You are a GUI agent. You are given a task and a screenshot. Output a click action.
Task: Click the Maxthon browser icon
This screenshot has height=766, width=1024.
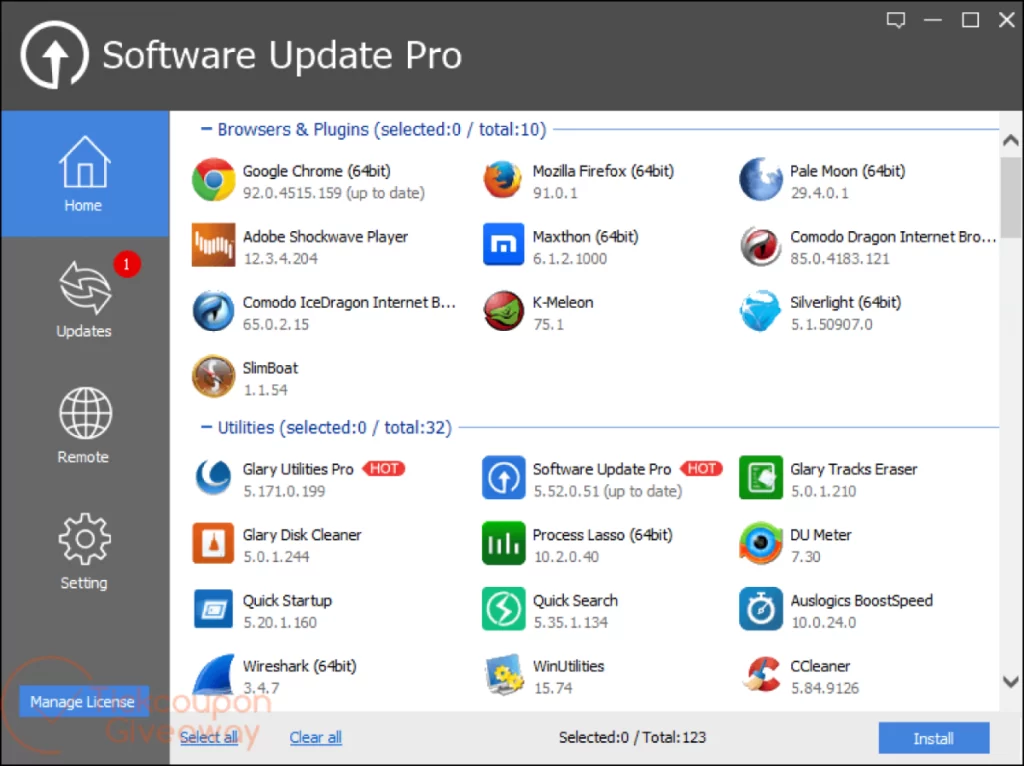[503, 246]
